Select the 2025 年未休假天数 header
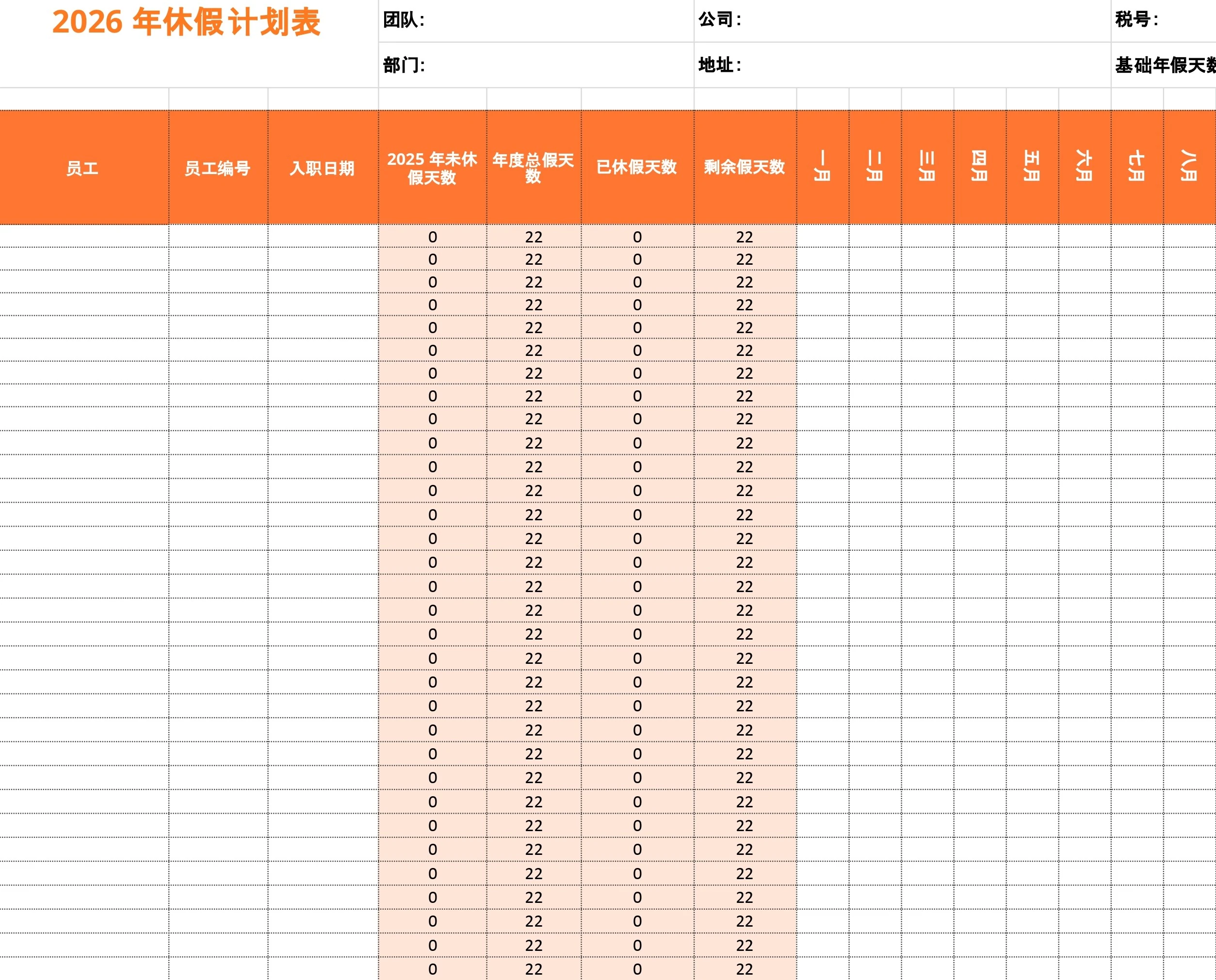This screenshot has height=980, width=1216. tap(433, 168)
